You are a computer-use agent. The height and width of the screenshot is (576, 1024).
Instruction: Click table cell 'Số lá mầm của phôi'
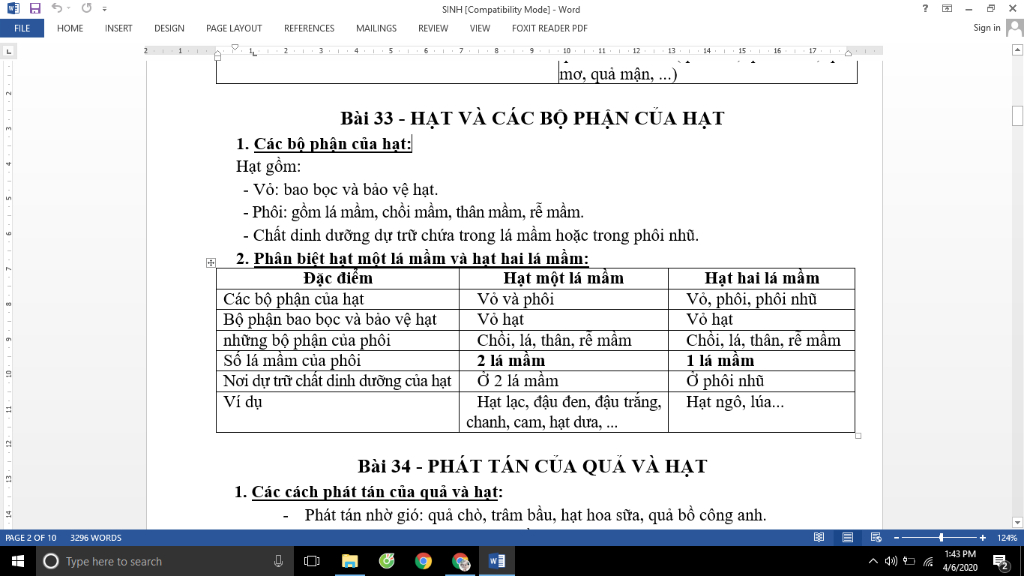pos(292,360)
